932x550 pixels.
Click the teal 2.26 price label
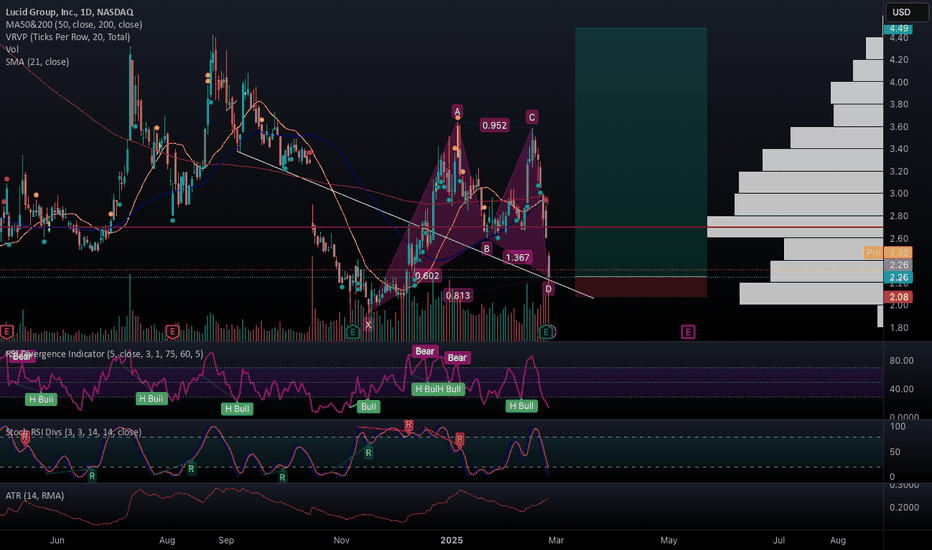898,277
